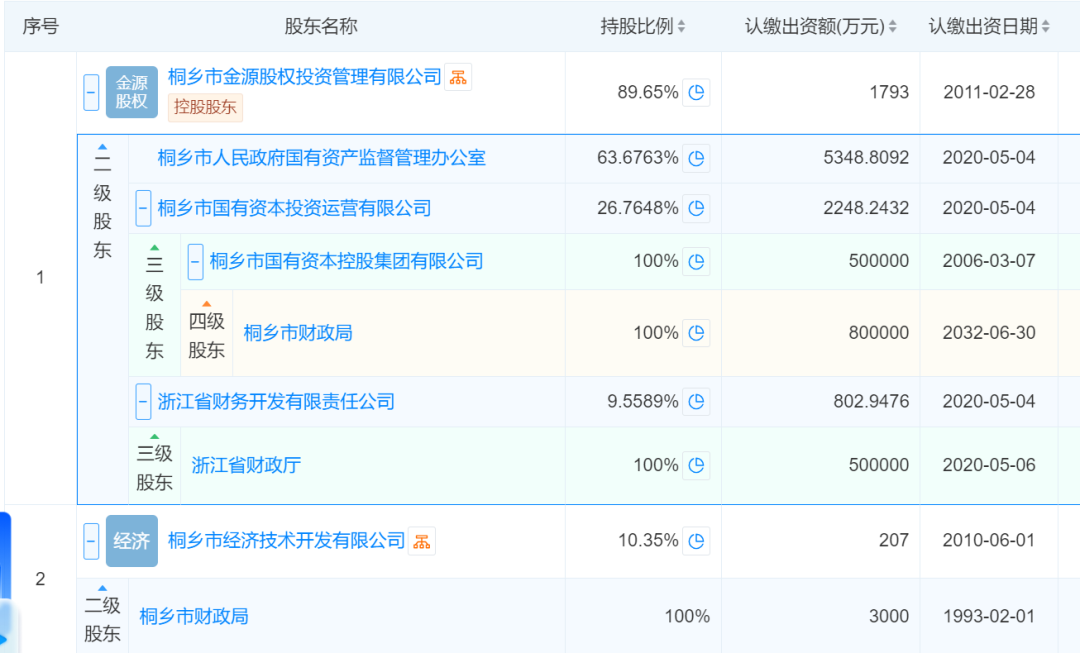
Task: Collapse 浙江省财务开发有限责任公司 row
Action: 143,402
